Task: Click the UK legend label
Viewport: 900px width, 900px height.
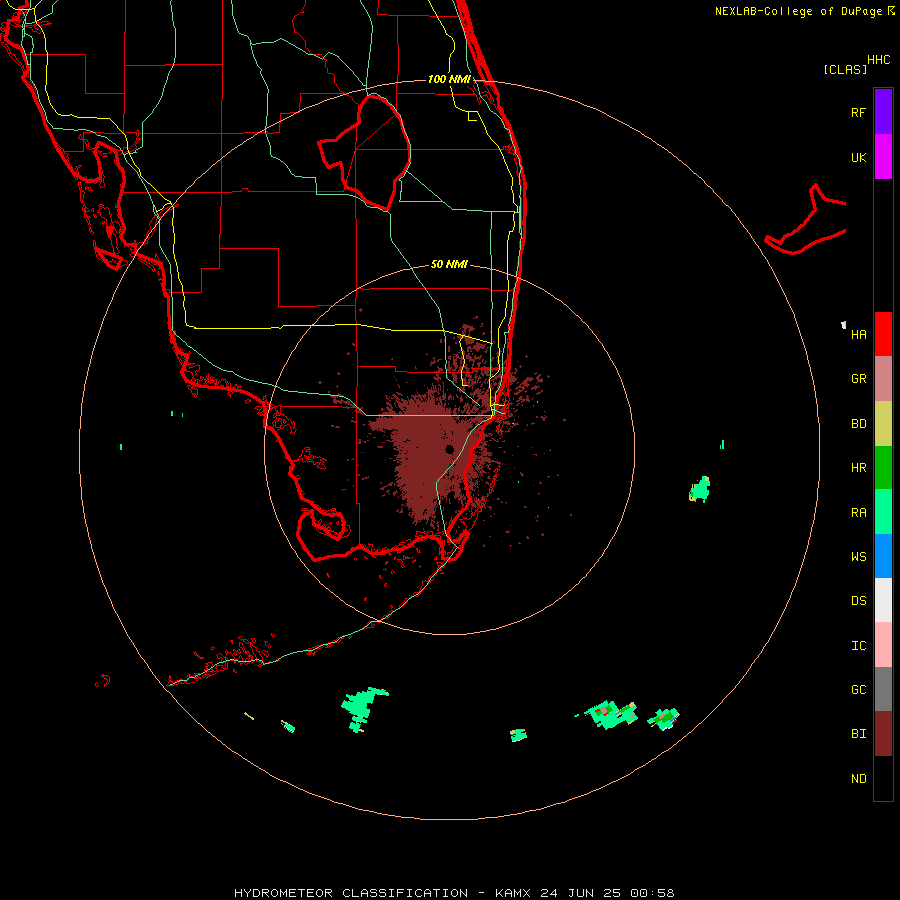Action: point(858,157)
